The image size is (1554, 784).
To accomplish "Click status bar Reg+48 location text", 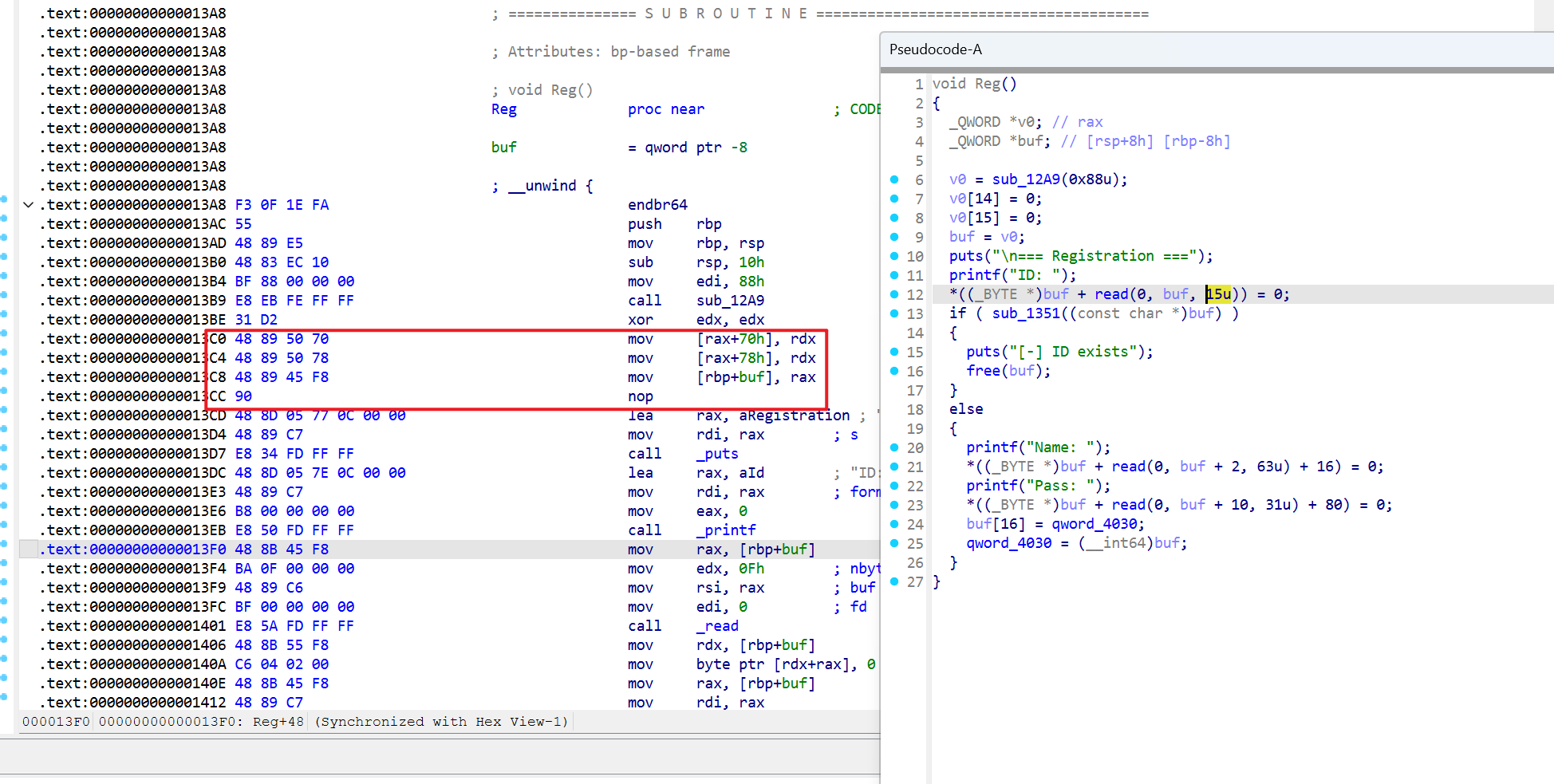I will [x=278, y=722].
